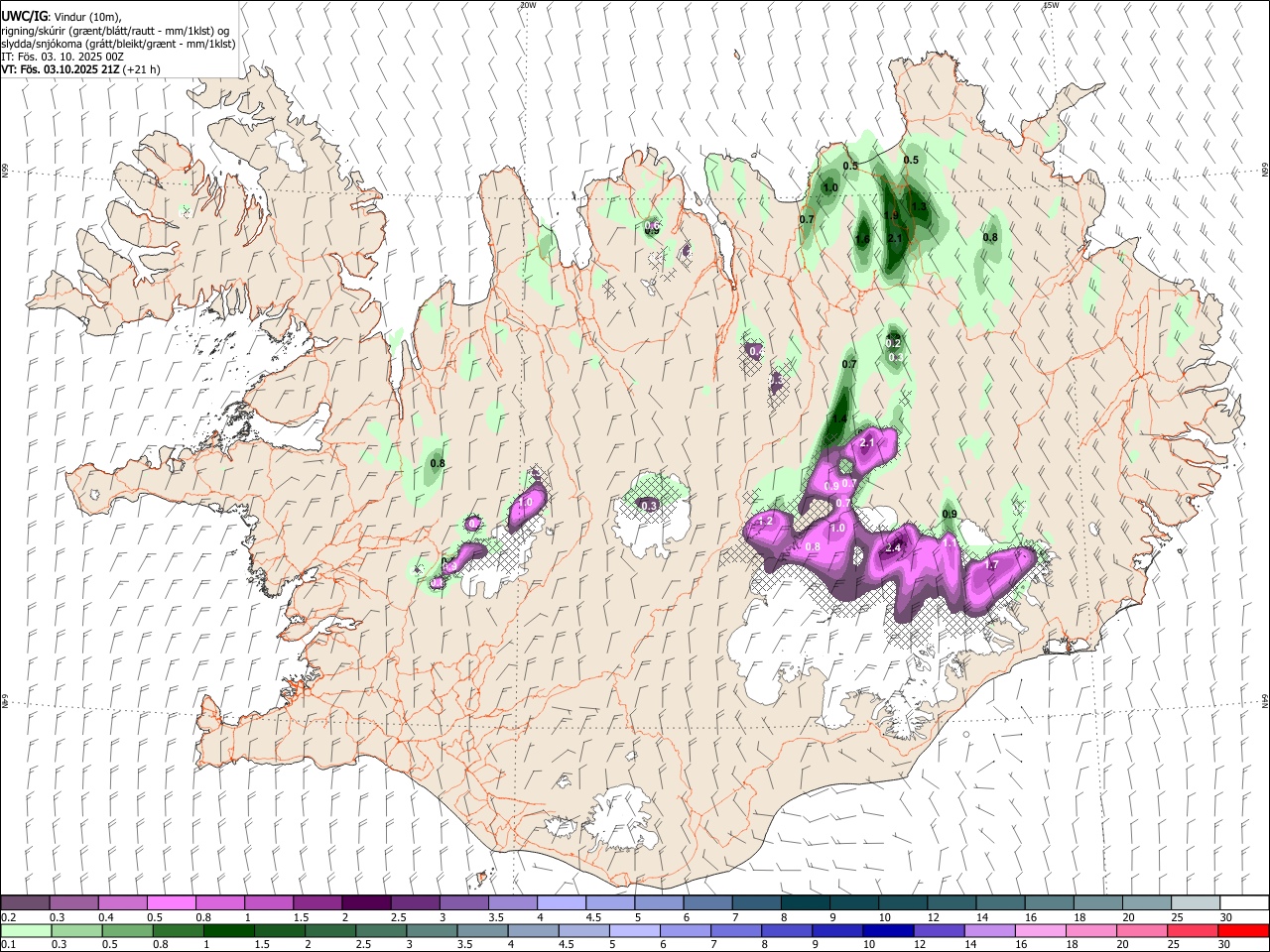Click the dark green value '1.4'
Image resolution: width=1270 pixels, height=952 pixels.
click(838, 419)
